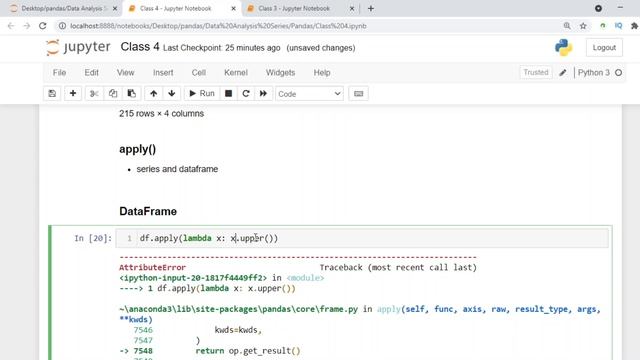Switch to the Desktop/pandas/Data Analysis tab
This screenshot has width=640, height=360.
pos(63,8)
